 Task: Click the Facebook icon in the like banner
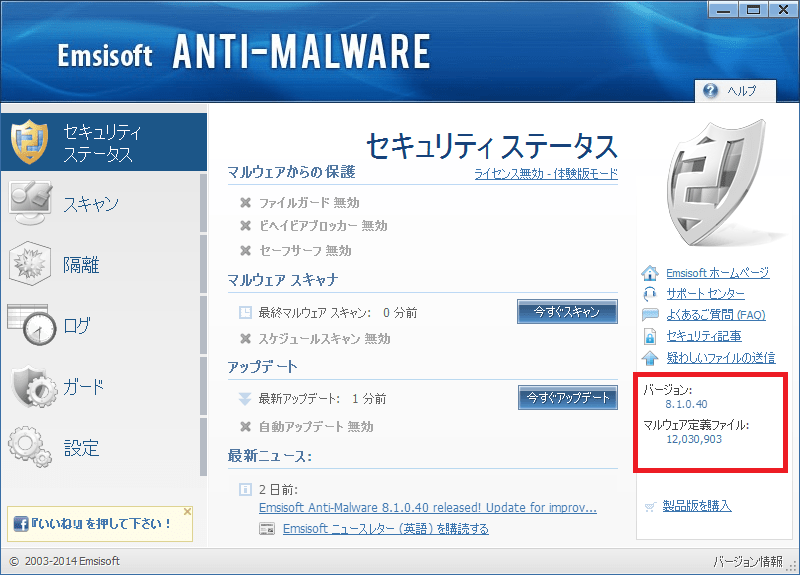(21, 523)
